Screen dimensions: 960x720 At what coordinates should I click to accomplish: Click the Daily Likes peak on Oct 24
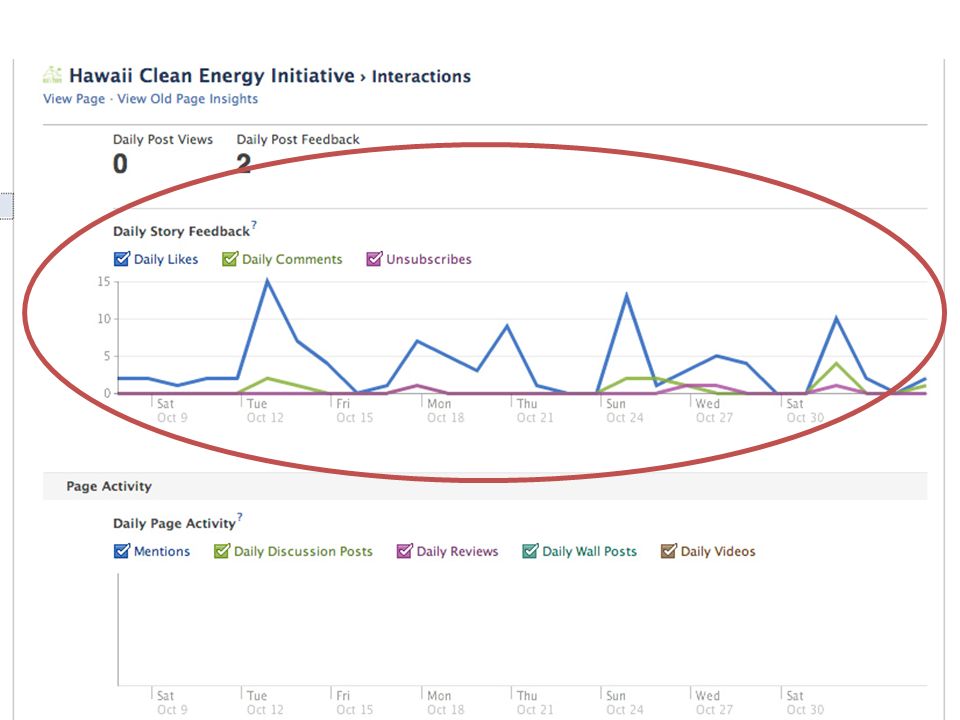tap(626, 296)
